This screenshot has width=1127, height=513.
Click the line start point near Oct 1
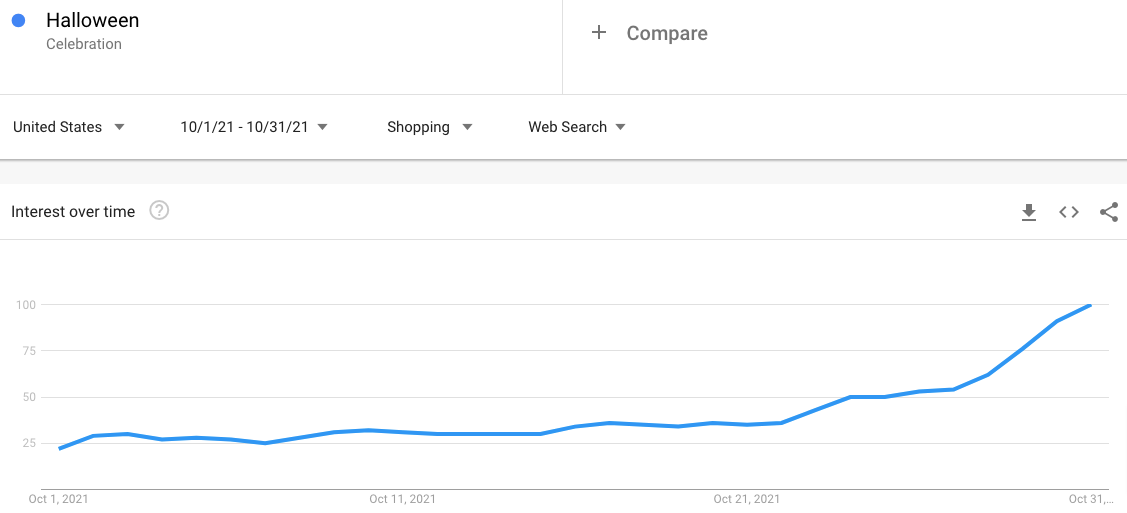[60, 448]
